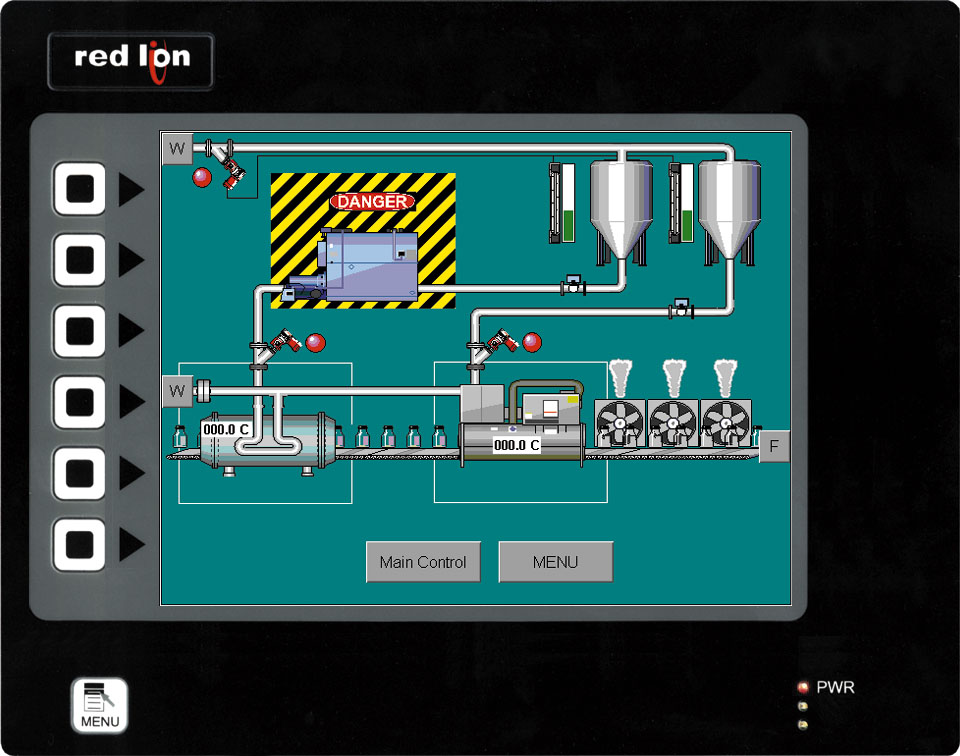The height and width of the screenshot is (756, 960).
Task: Tap the right cooling fan
Action: (x=726, y=423)
